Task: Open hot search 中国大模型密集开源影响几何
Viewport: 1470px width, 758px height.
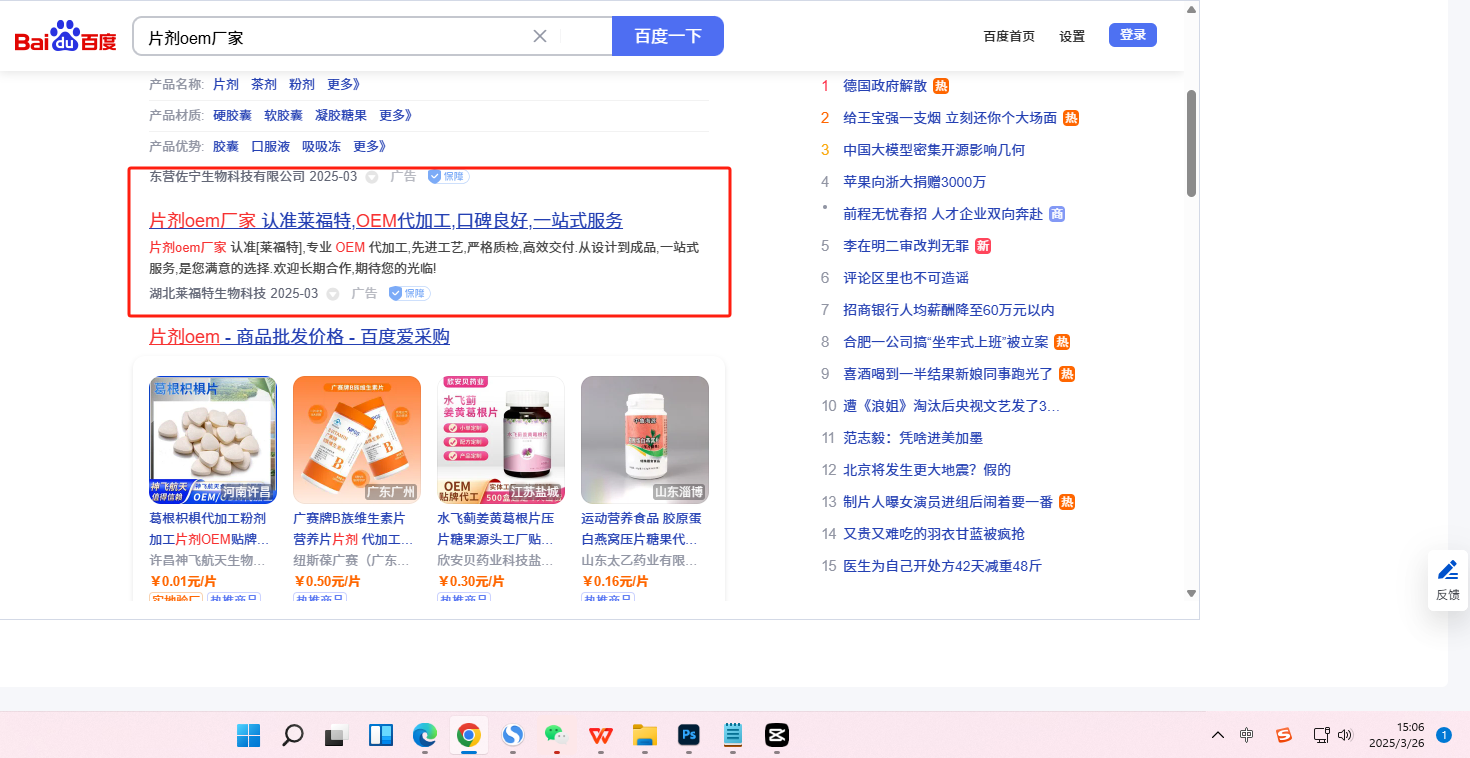Action: point(934,150)
